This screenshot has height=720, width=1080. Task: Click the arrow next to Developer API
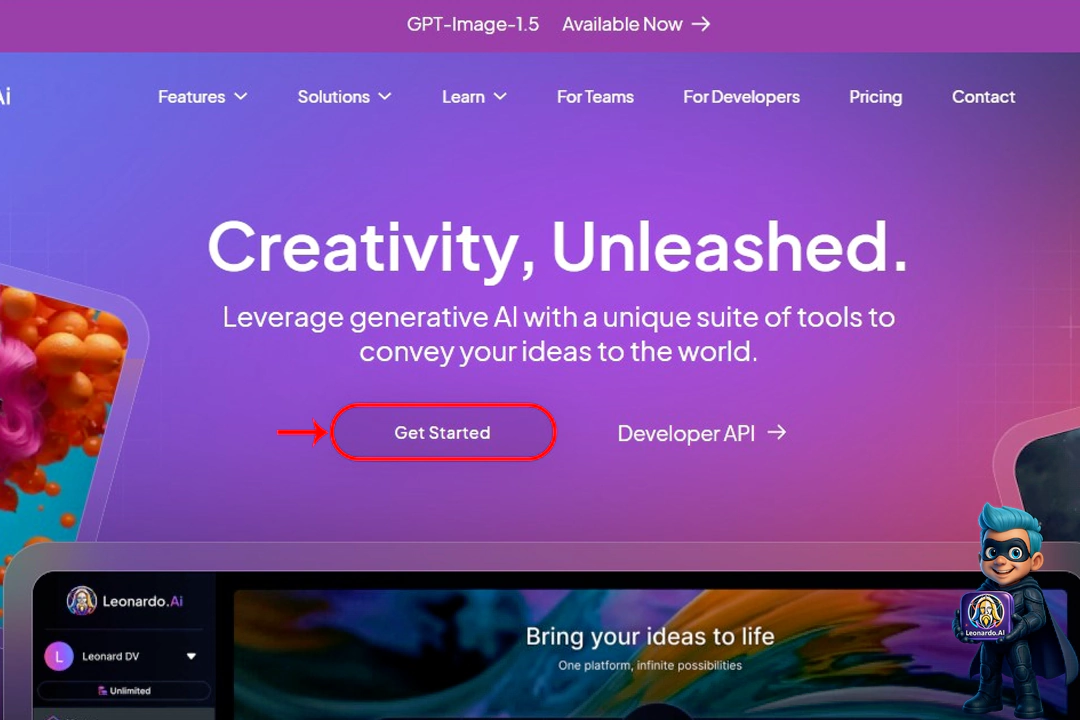(777, 432)
